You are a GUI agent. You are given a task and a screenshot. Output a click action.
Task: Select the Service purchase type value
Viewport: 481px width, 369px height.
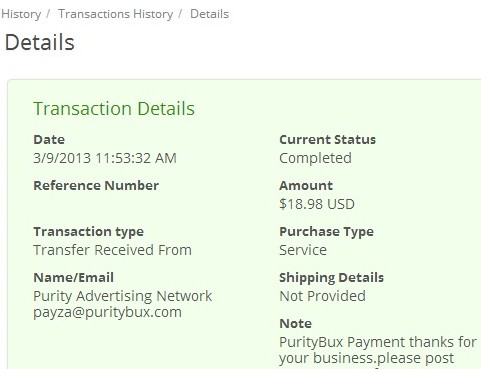[x=303, y=250]
